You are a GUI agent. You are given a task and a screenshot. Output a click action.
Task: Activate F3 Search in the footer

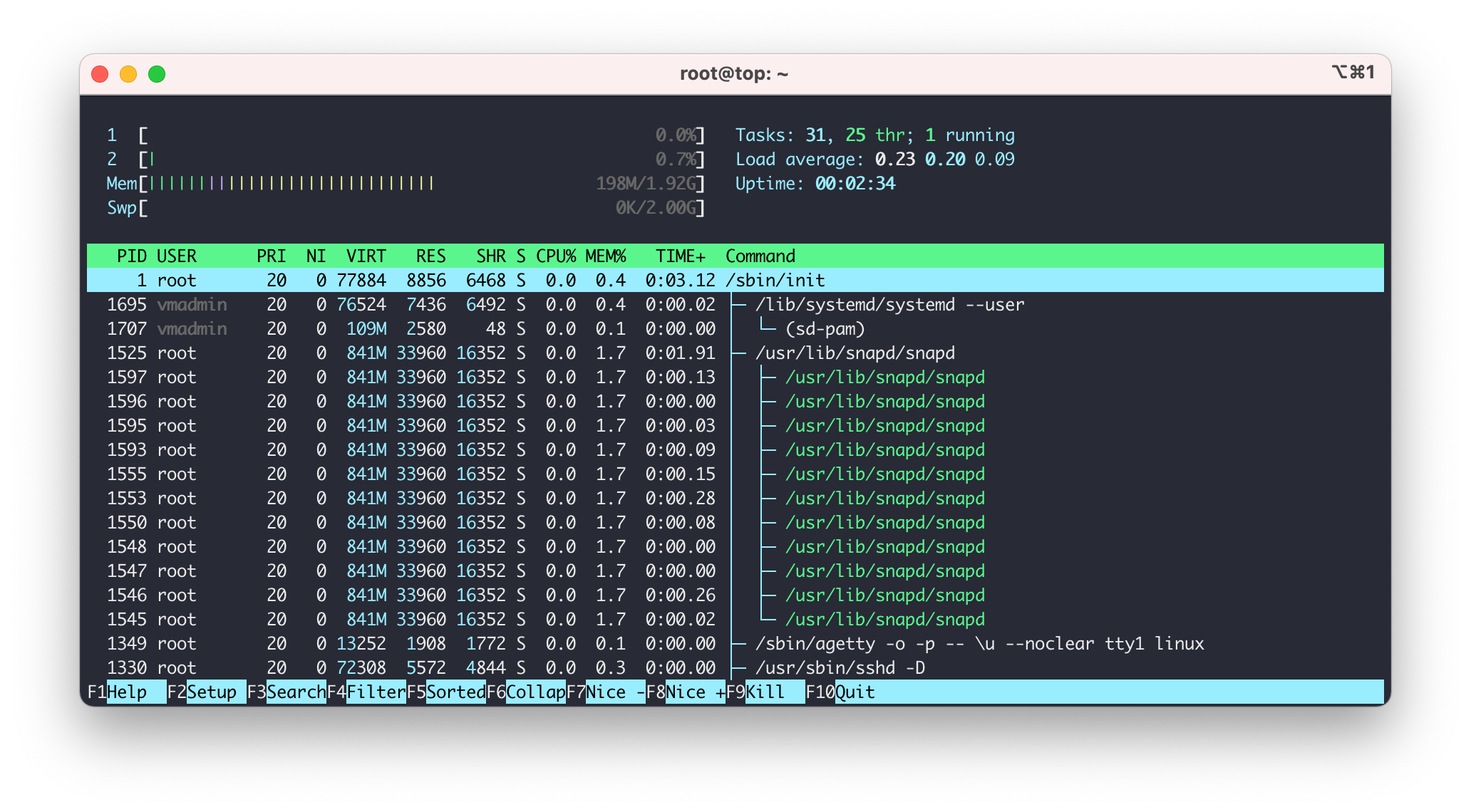click(287, 692)
